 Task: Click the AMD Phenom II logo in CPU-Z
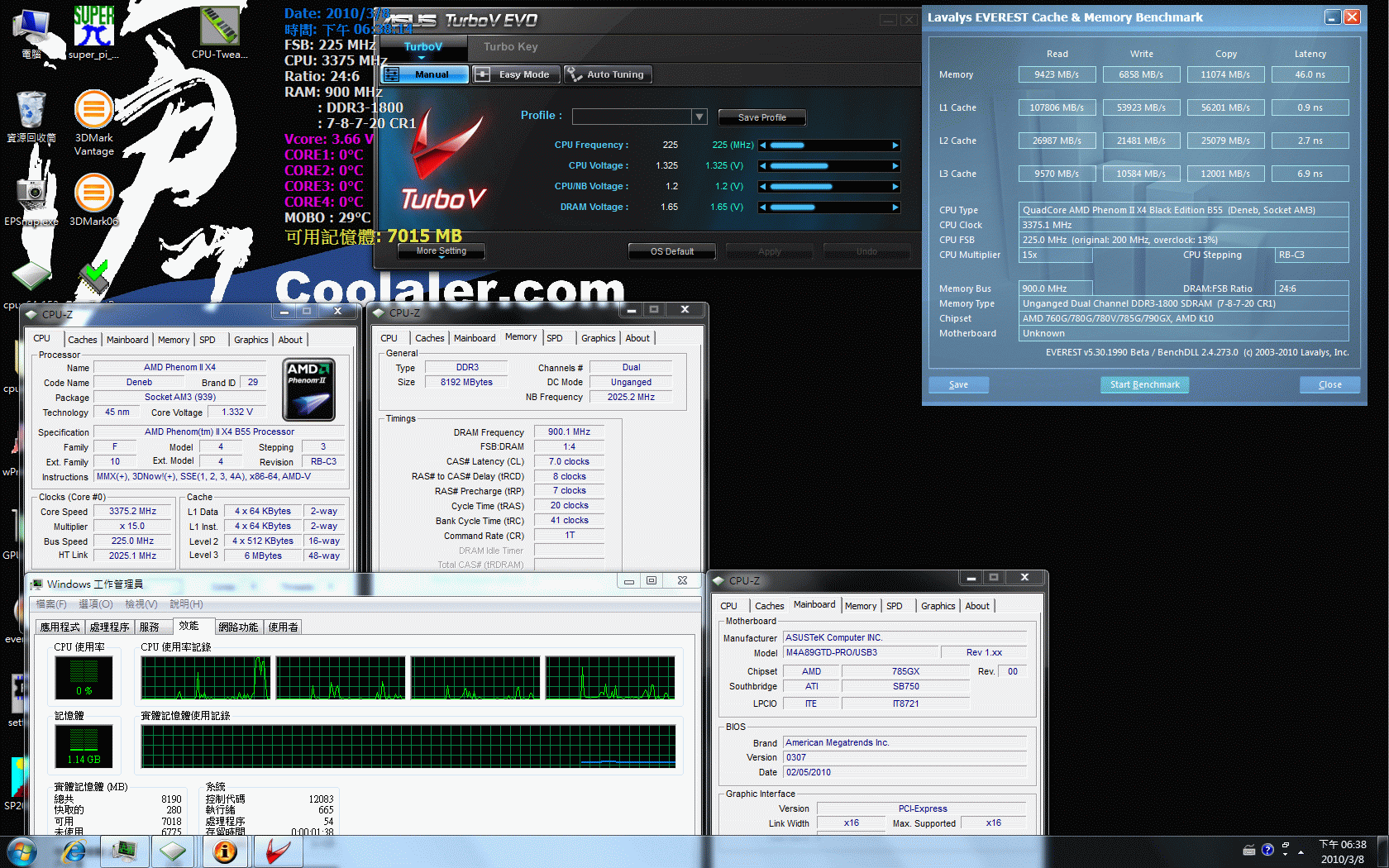[308, 390]
